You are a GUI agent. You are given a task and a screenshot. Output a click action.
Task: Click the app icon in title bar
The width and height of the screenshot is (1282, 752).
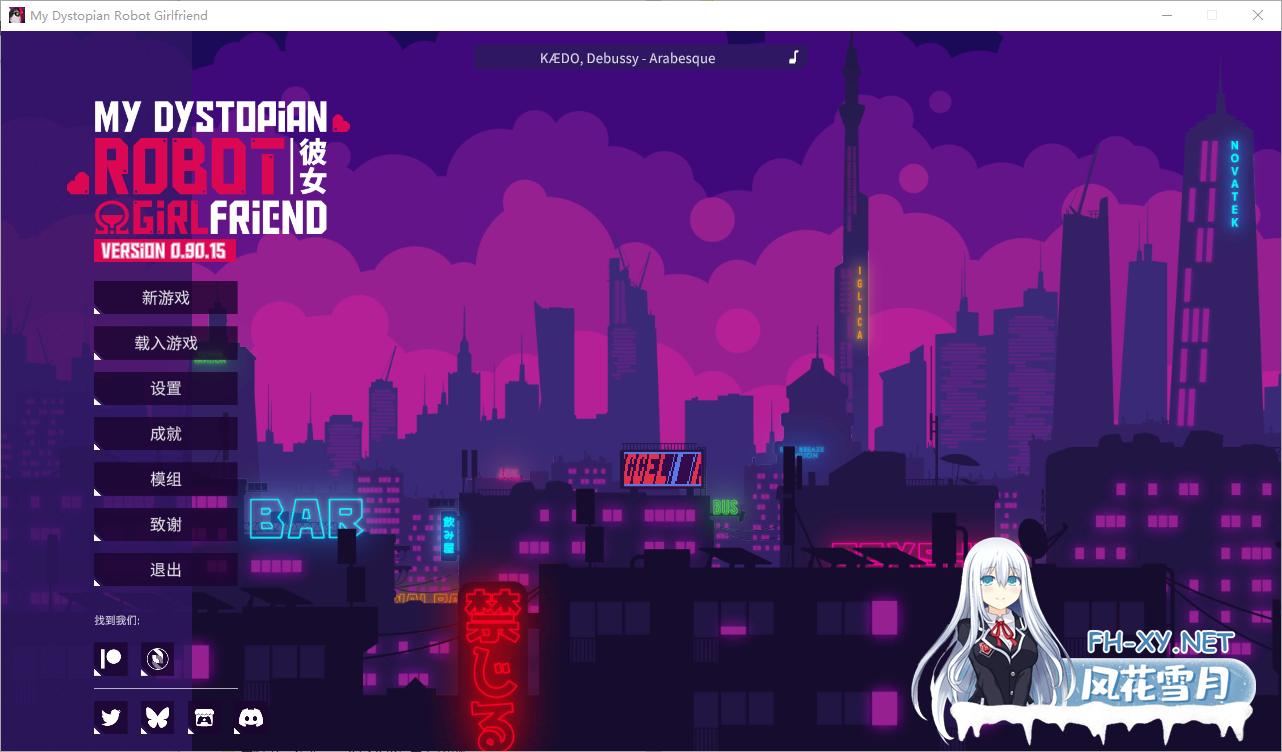pos(16,16)
